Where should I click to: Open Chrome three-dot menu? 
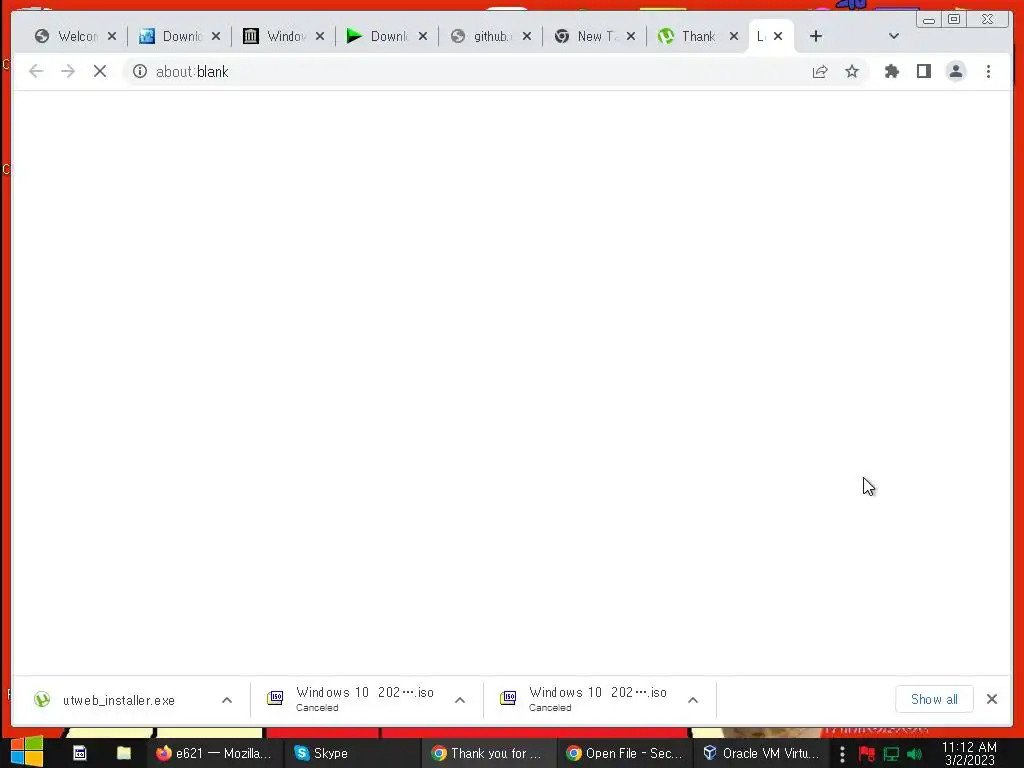pyautogui.click(x=988, y=71)
